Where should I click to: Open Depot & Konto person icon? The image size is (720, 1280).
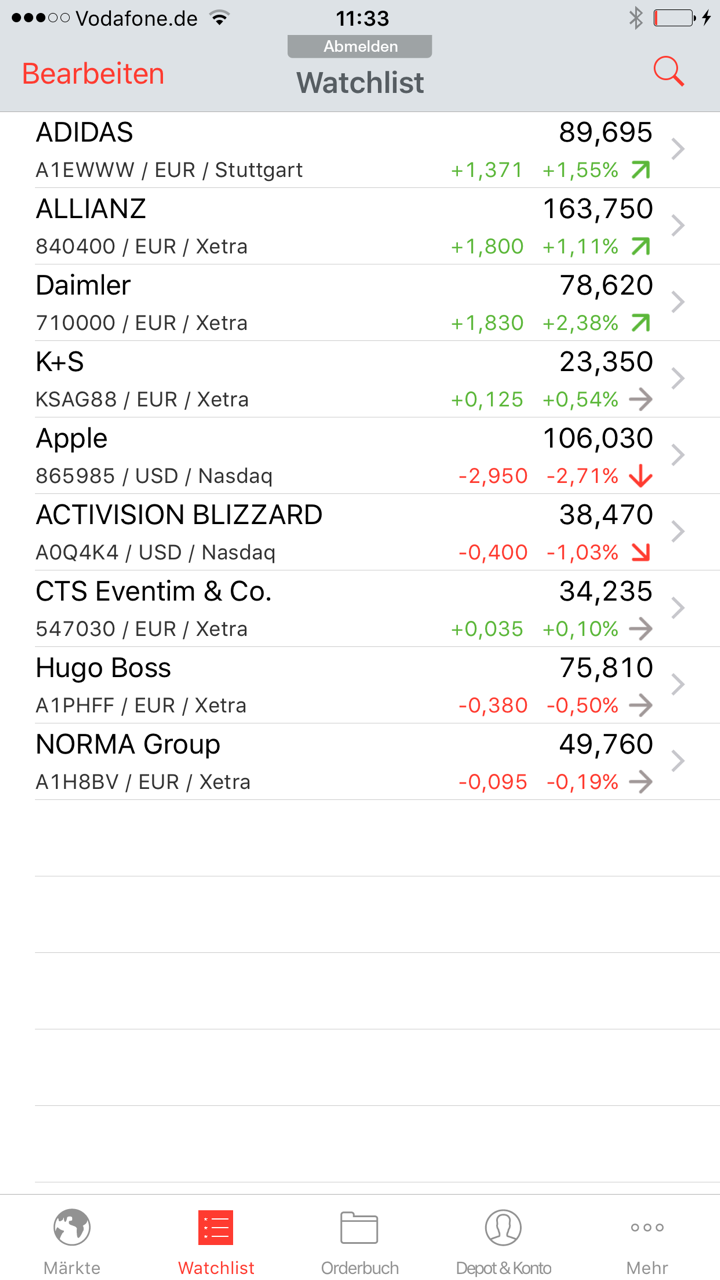tap(503, 1227)
